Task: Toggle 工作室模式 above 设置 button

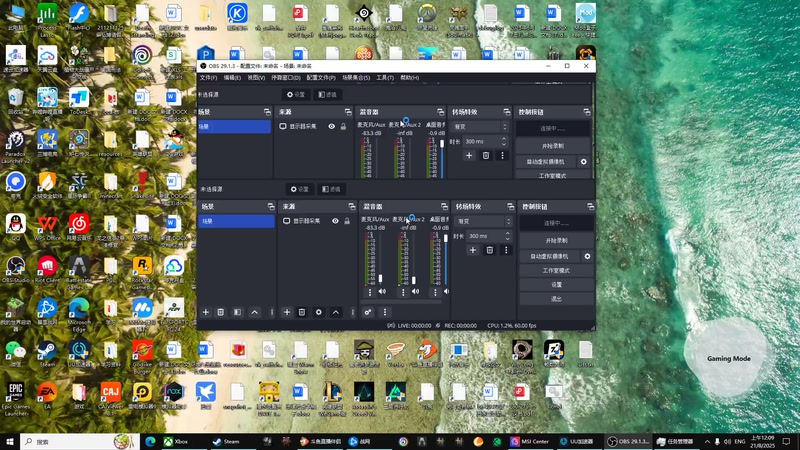Action: pyautogui.click(x=556, y=270)
